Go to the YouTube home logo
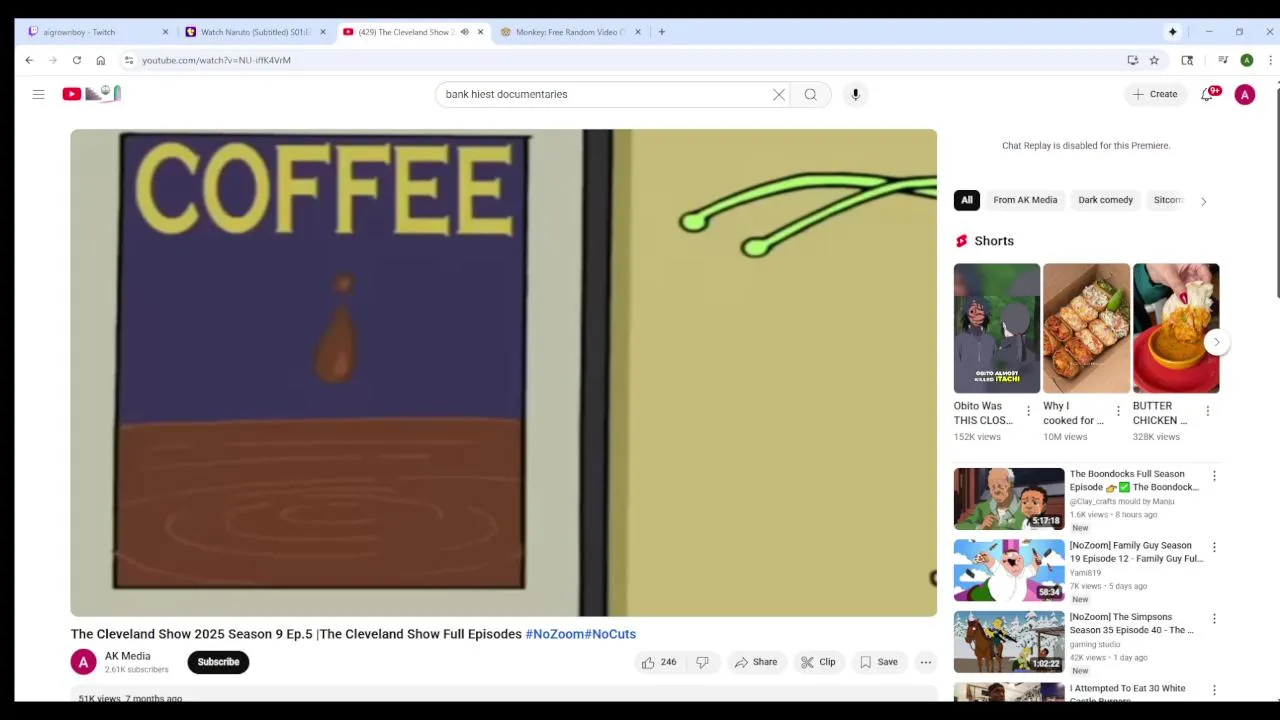This screenshot has width=1280, height=720. (x=91, y=94)
